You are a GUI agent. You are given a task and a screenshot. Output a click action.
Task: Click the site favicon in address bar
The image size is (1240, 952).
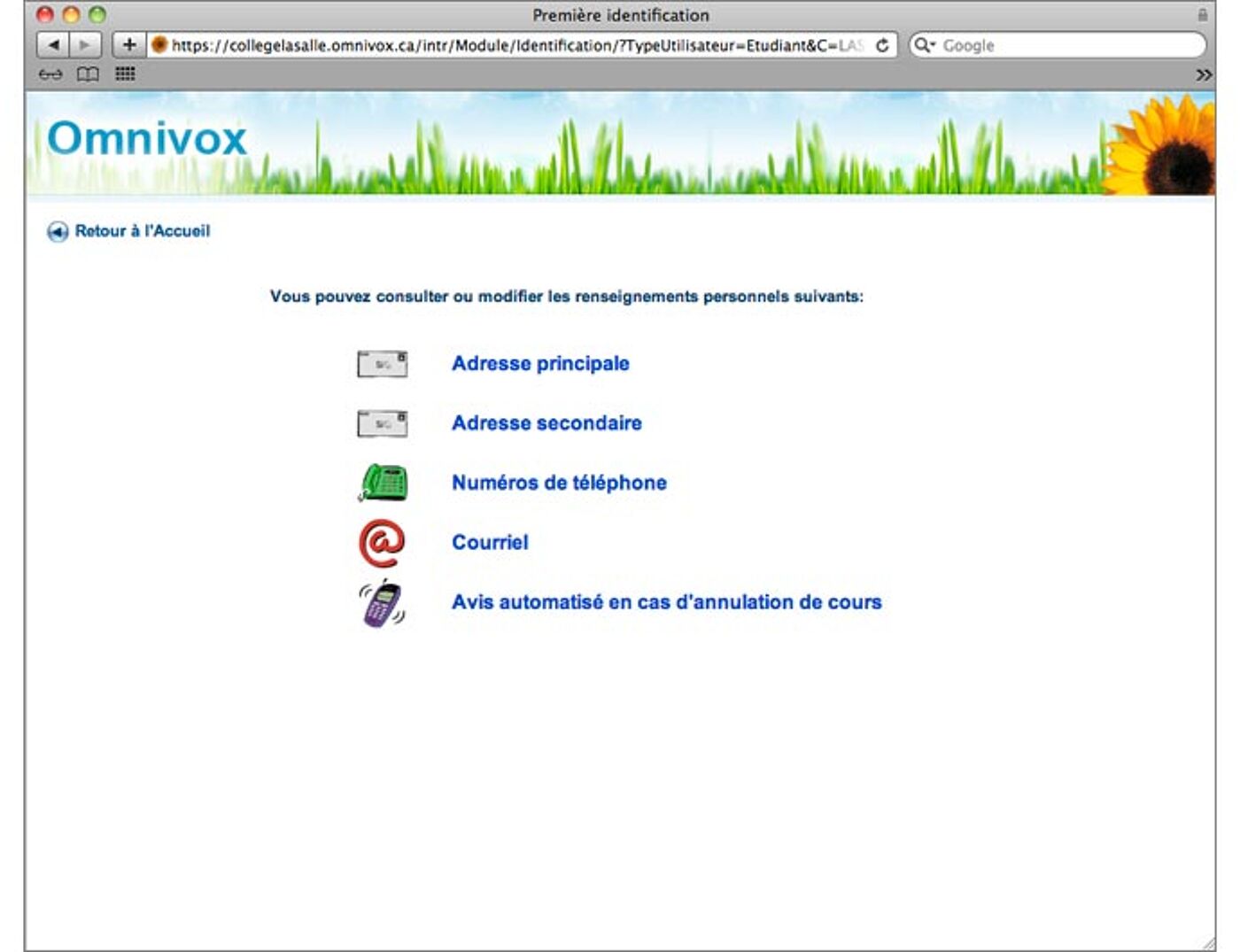pos(159,45)
